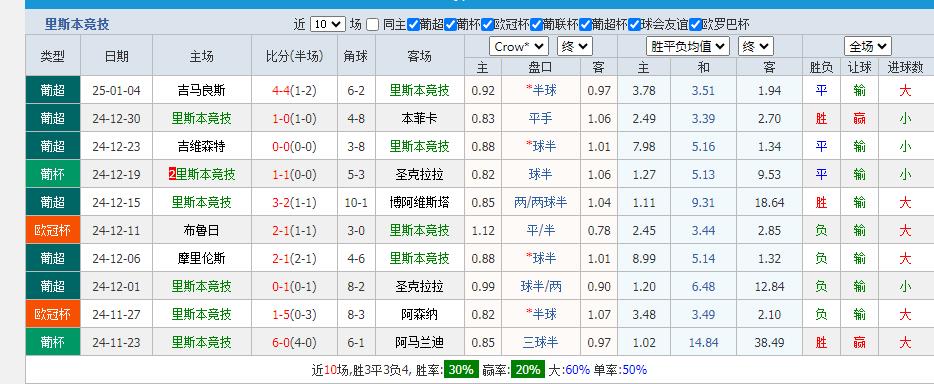Click the 两/两球半 handicap cell

(540, 202)
